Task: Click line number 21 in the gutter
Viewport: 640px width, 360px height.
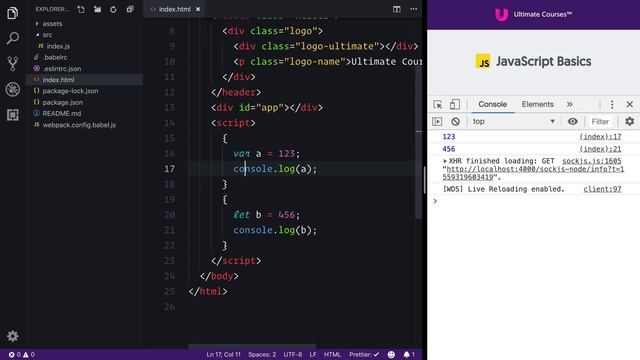Action: (169, 230)
